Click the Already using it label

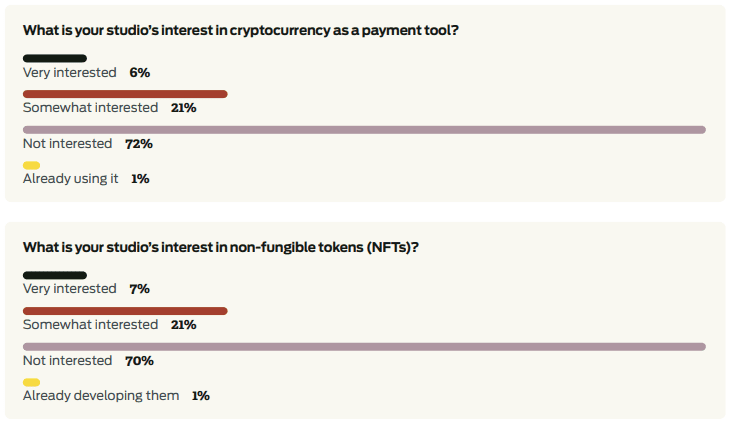pyautogui.click(x=71, y=179)
